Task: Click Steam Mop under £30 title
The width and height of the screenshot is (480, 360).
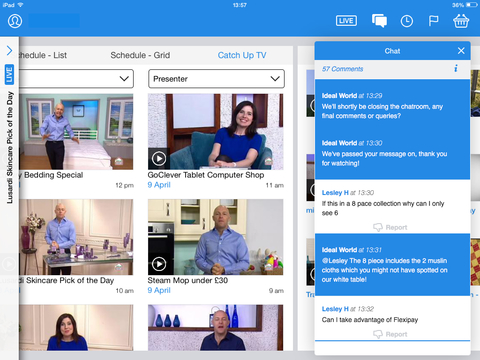Action: coord(188,280)
